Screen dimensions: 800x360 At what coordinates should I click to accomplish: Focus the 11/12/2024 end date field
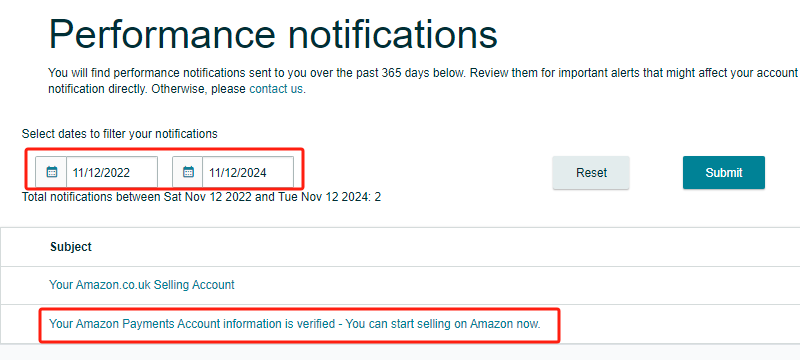(248, 172)
